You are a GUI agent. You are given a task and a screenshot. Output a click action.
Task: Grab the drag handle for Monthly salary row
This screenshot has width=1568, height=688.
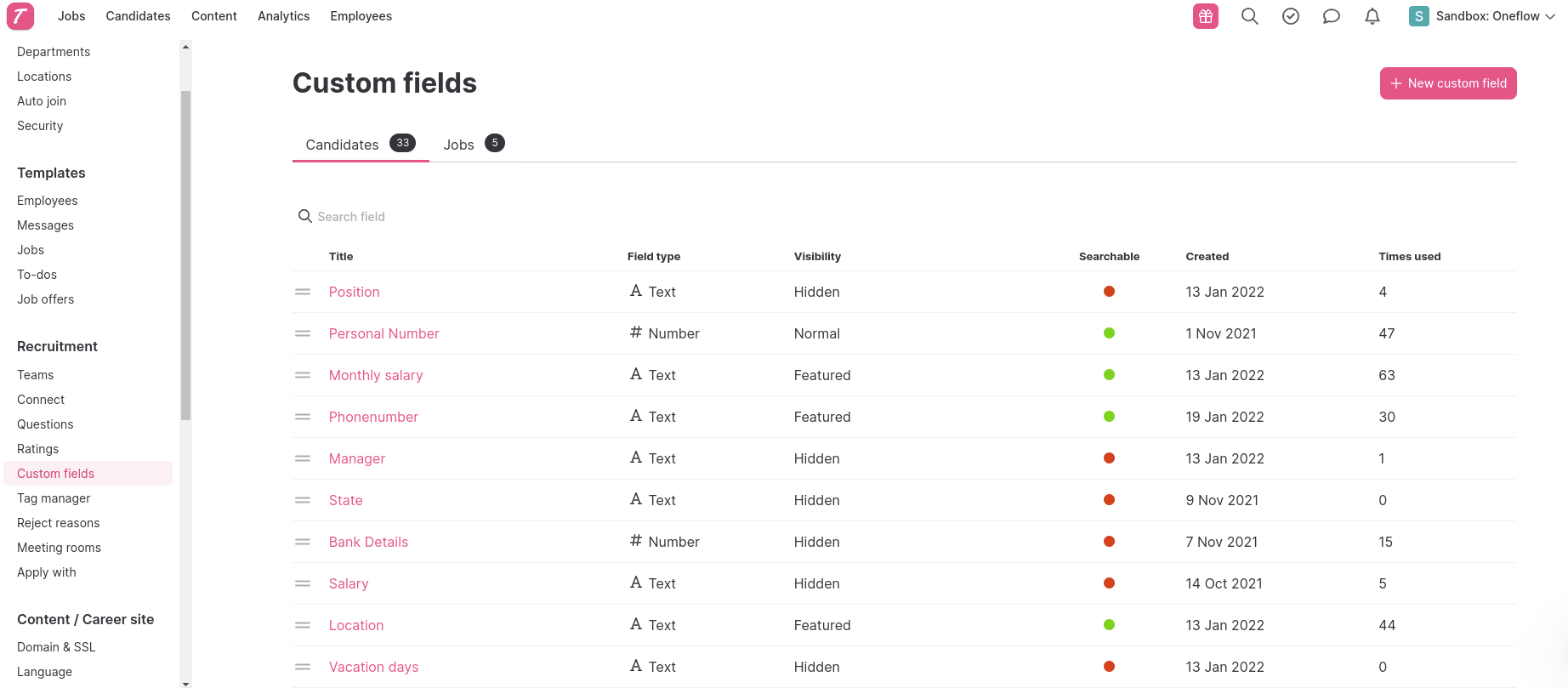pos(303,375)
